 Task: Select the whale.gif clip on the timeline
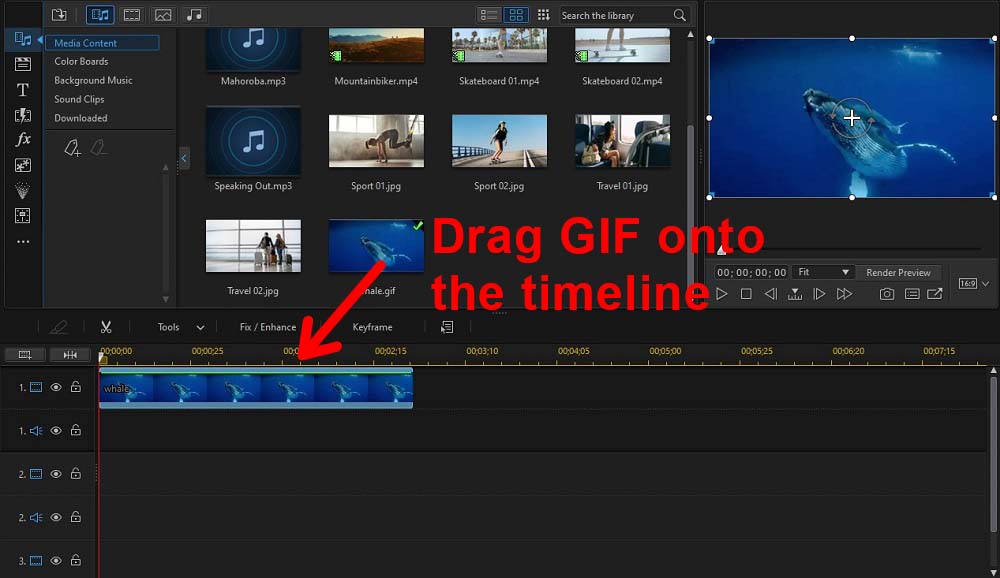(255, 388)
